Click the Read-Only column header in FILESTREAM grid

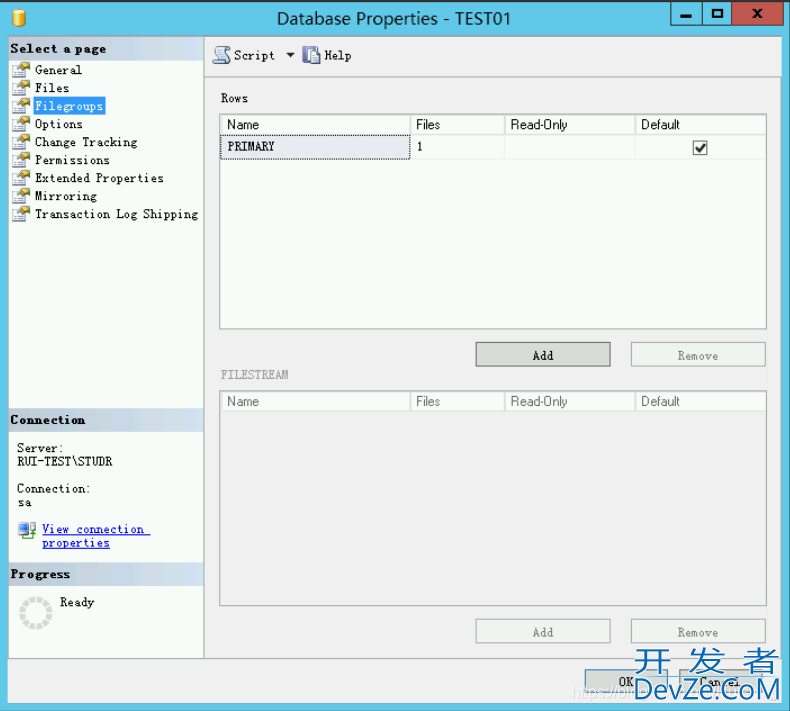point(569,401)
